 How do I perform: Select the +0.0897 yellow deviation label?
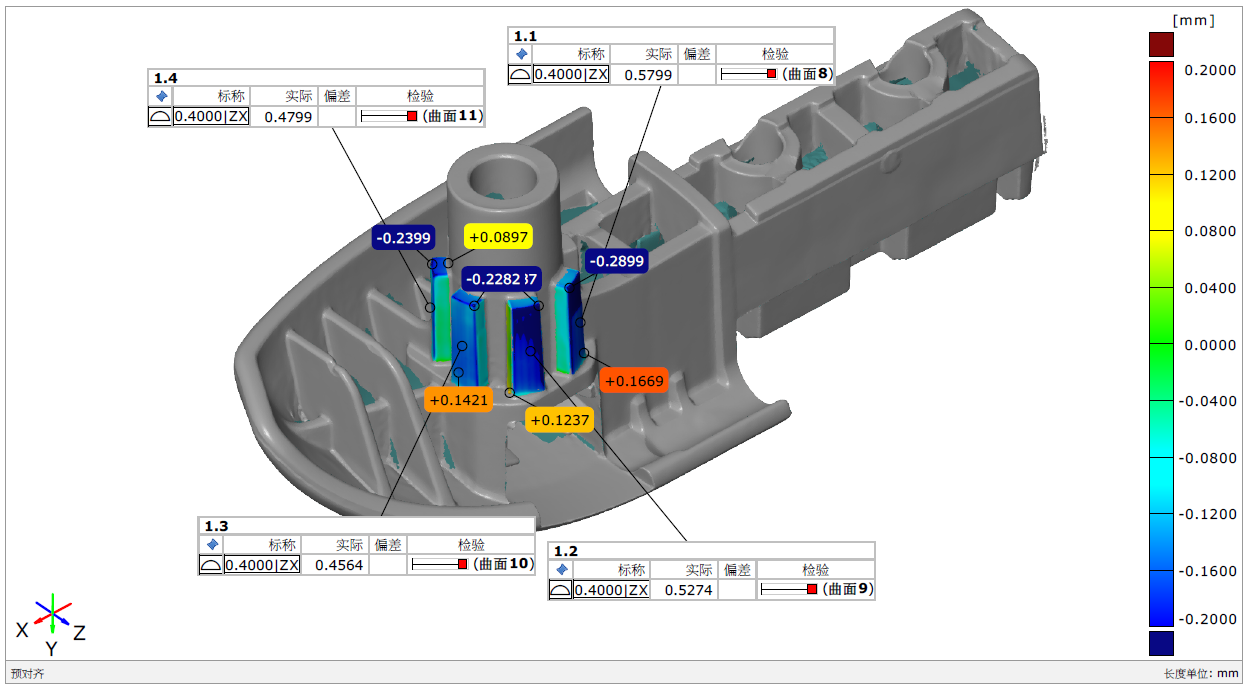tap(498, 236)
